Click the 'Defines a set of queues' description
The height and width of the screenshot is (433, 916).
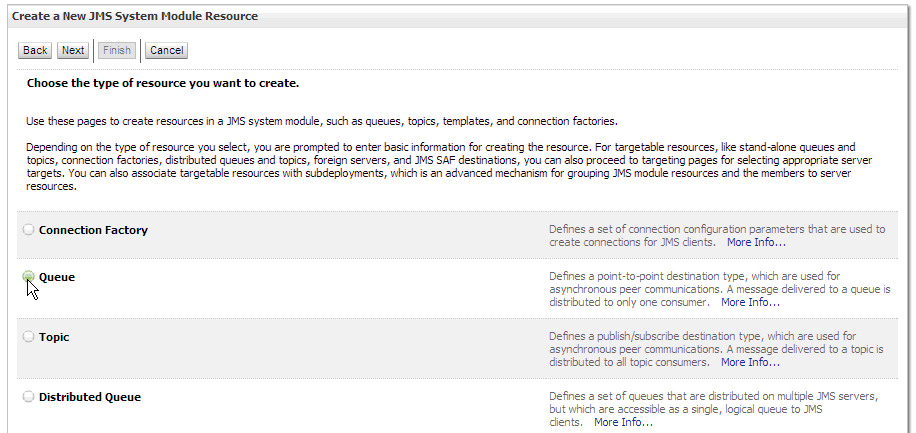click(713, 409)
